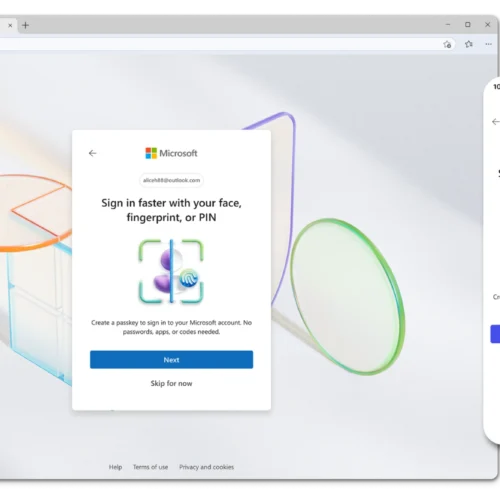Open a new browser tab with plus icon
The height and width of the screenshot is (500, 500).
pyautogui.click(x=25, y=25)
